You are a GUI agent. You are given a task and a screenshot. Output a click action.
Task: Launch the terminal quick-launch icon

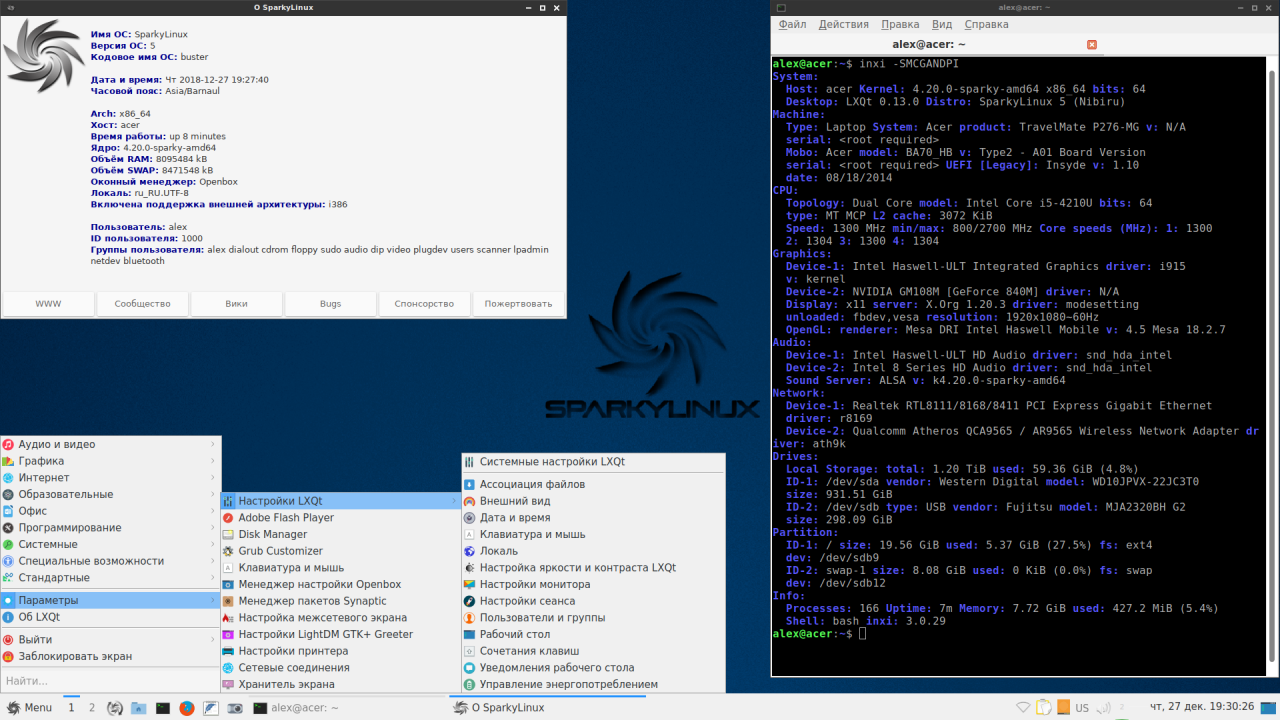coord(163,708)
